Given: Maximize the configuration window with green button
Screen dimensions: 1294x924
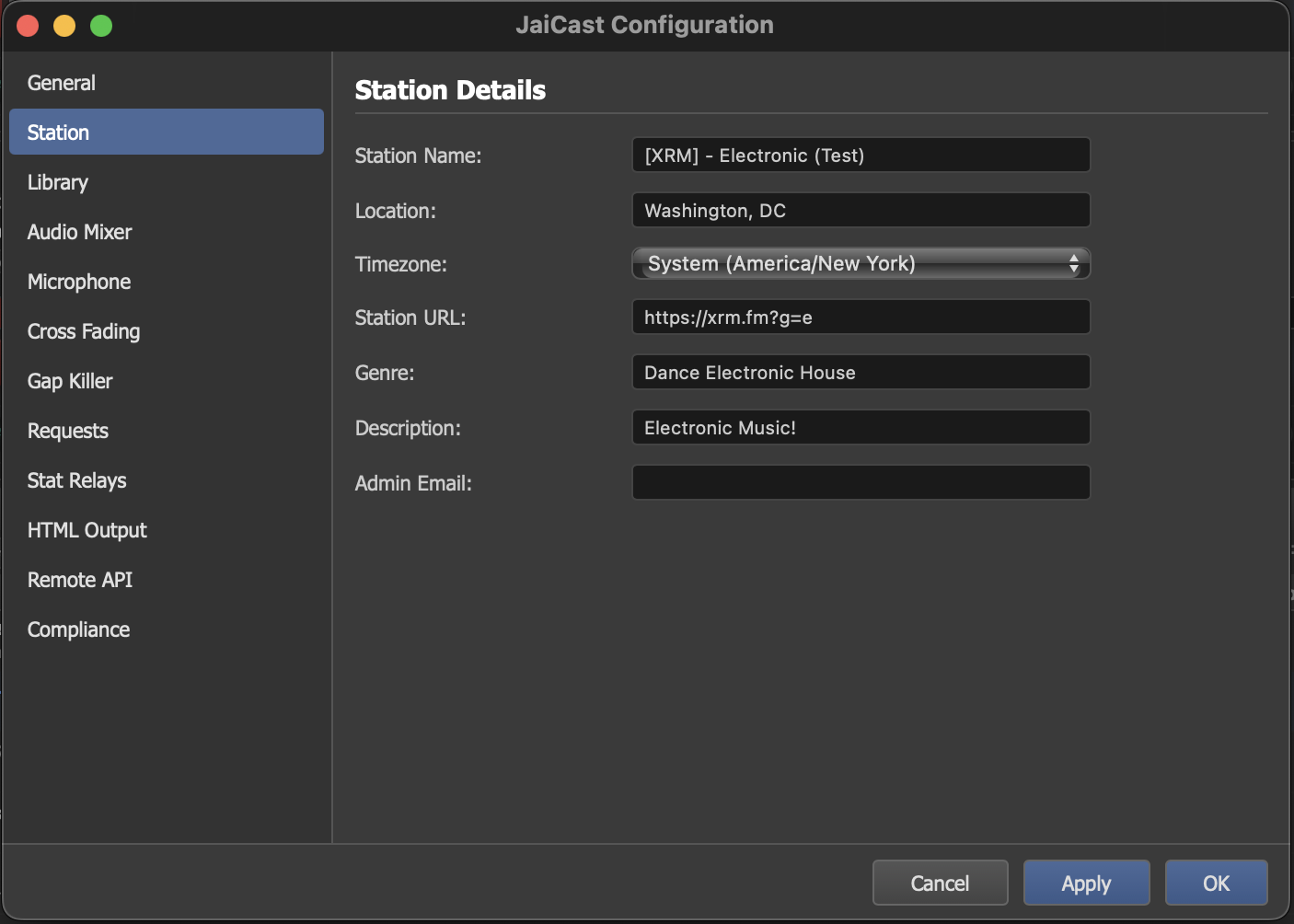Looking at the screenshot, I should pos(101,26).
